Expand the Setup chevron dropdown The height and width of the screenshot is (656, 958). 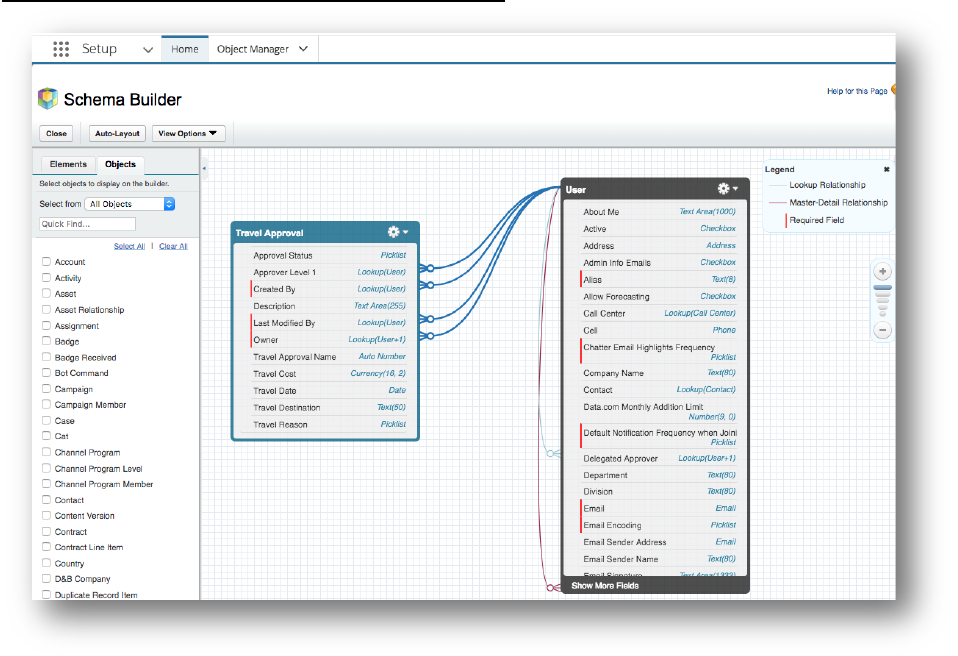pos(148,49)
